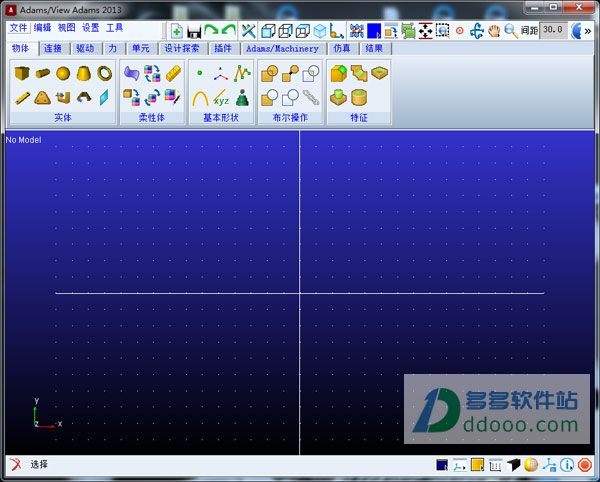Activate the magnifier Zoom tool

click(511, 31)
